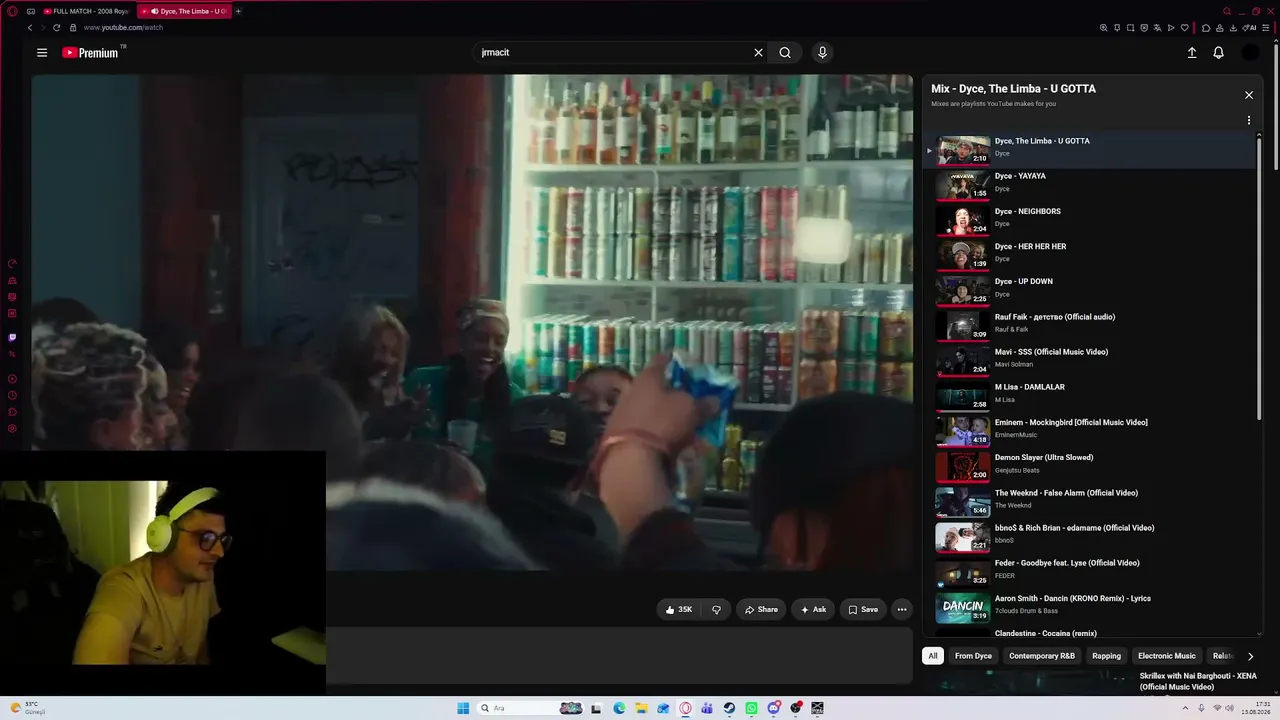Open Steam from the taskbar
This screenshot has height=720, width=1280.
point(729,708)
